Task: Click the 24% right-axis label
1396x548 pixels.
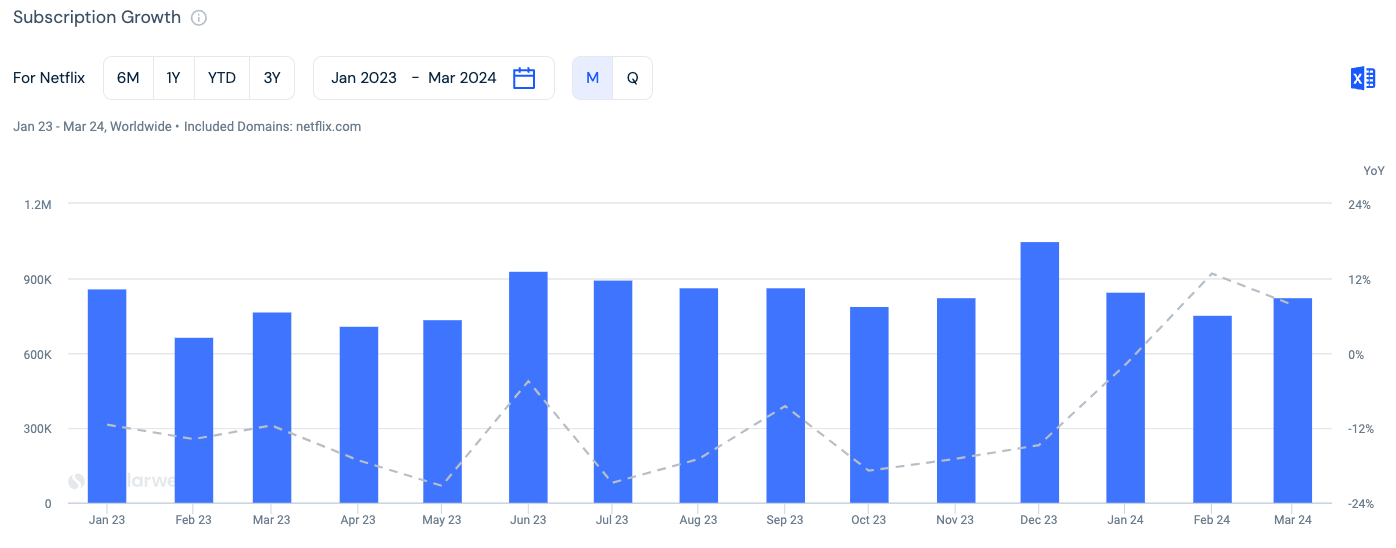Action: (x=1359, y=205)
